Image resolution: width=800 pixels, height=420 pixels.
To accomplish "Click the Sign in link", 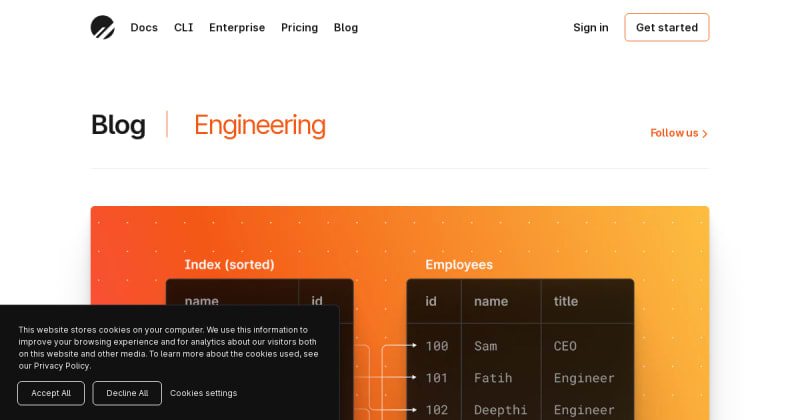I will (590, 27).
